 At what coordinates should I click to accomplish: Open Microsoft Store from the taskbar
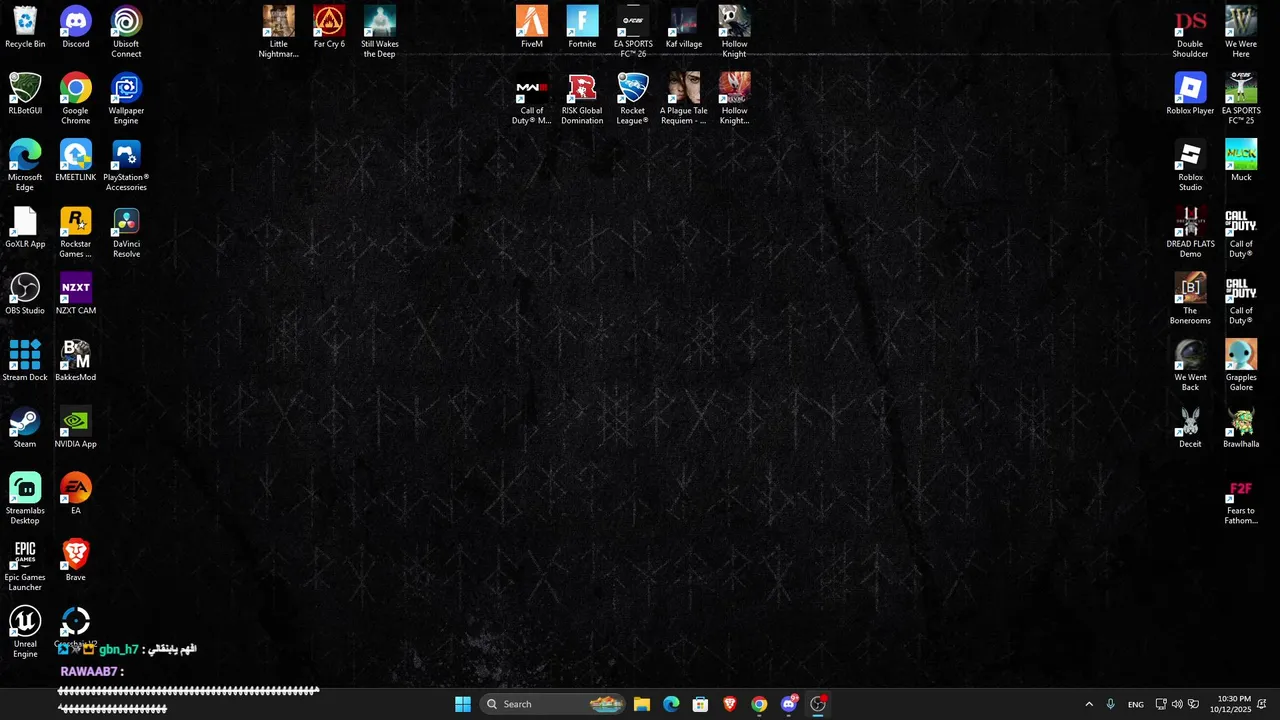(x=700, y=704)
